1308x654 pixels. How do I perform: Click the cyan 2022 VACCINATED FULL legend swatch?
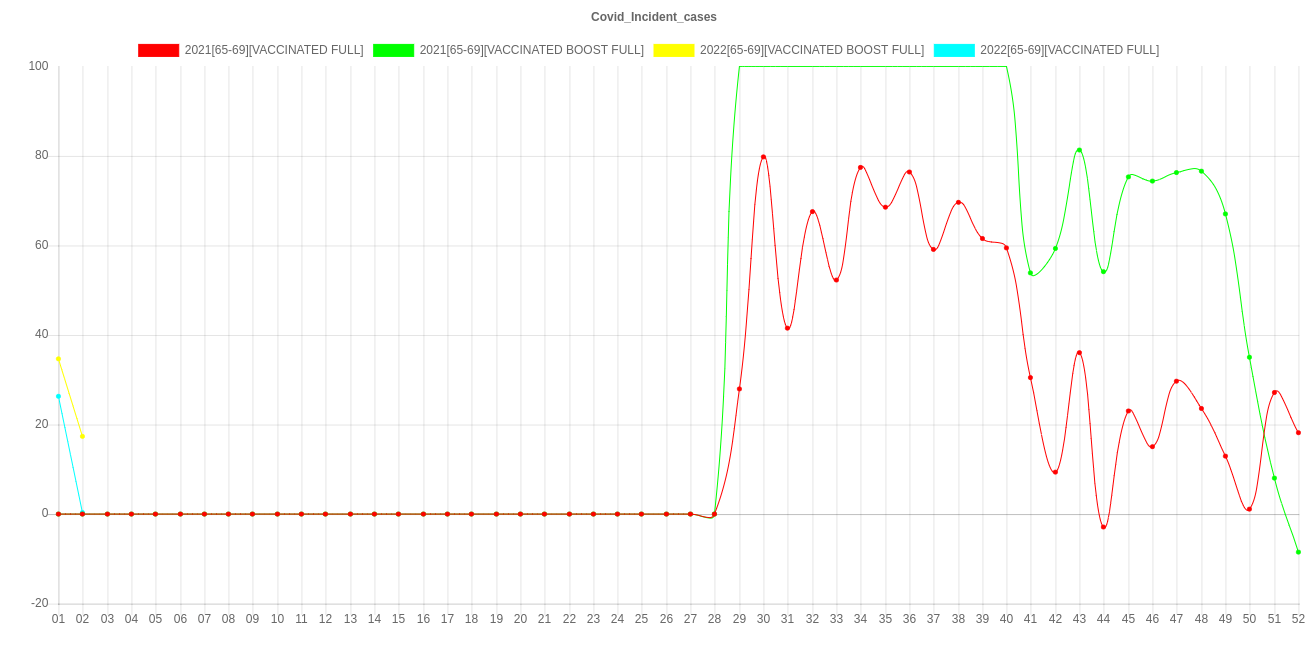click(x=953, y=50)
